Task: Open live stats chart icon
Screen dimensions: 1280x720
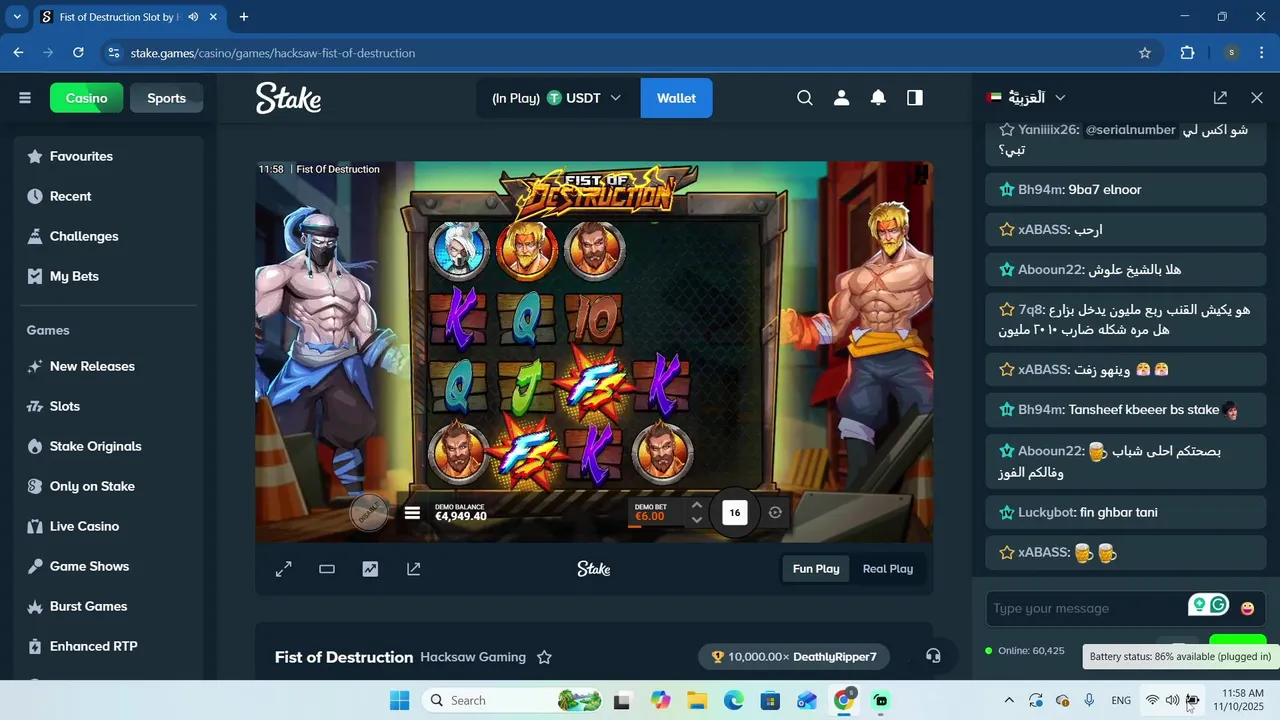Action: (370, 569)
